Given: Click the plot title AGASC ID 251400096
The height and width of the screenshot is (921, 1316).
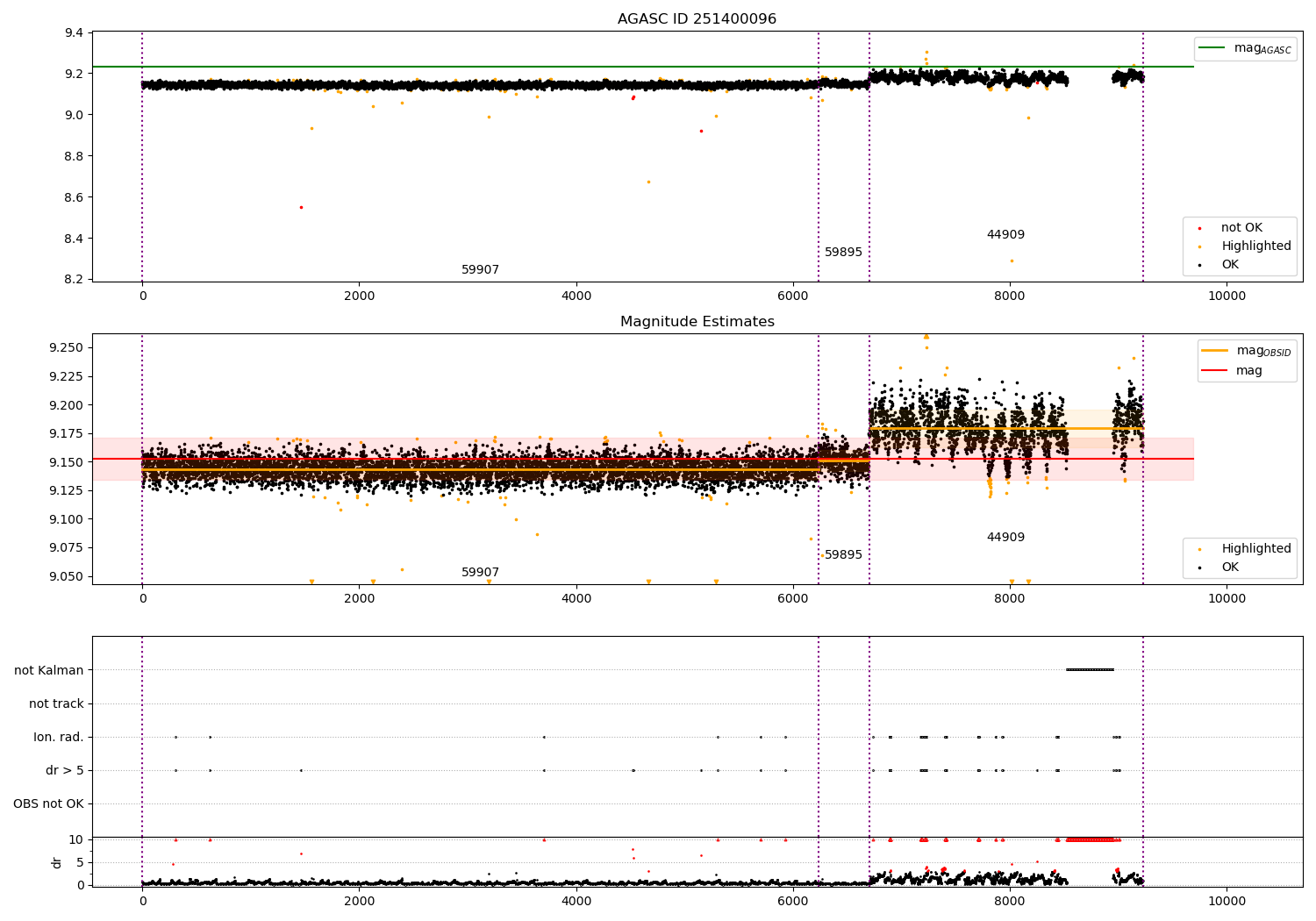Looking at the screenshot, I should tap(697, 19).
